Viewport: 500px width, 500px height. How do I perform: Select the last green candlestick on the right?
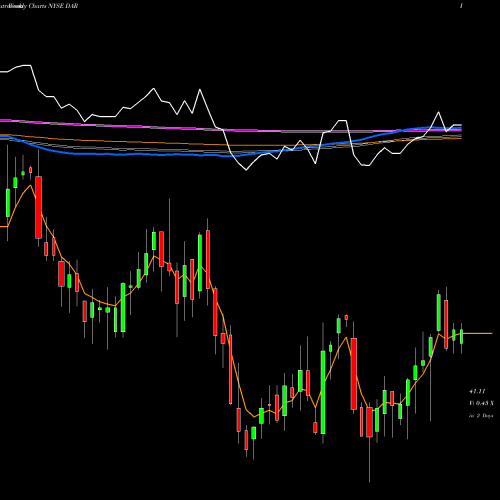(x=462, y=337)
